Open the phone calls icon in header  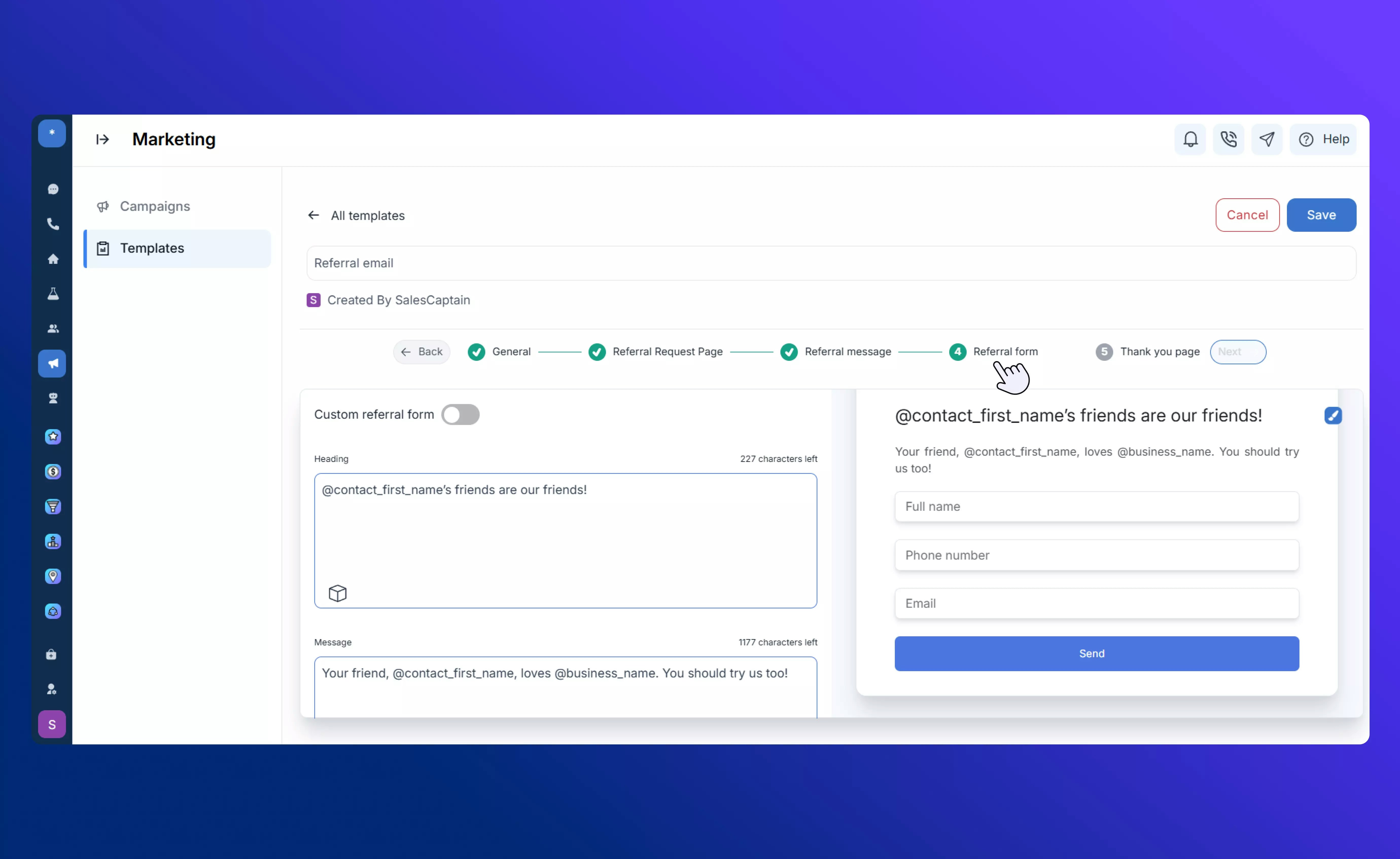click(1228, 139)
